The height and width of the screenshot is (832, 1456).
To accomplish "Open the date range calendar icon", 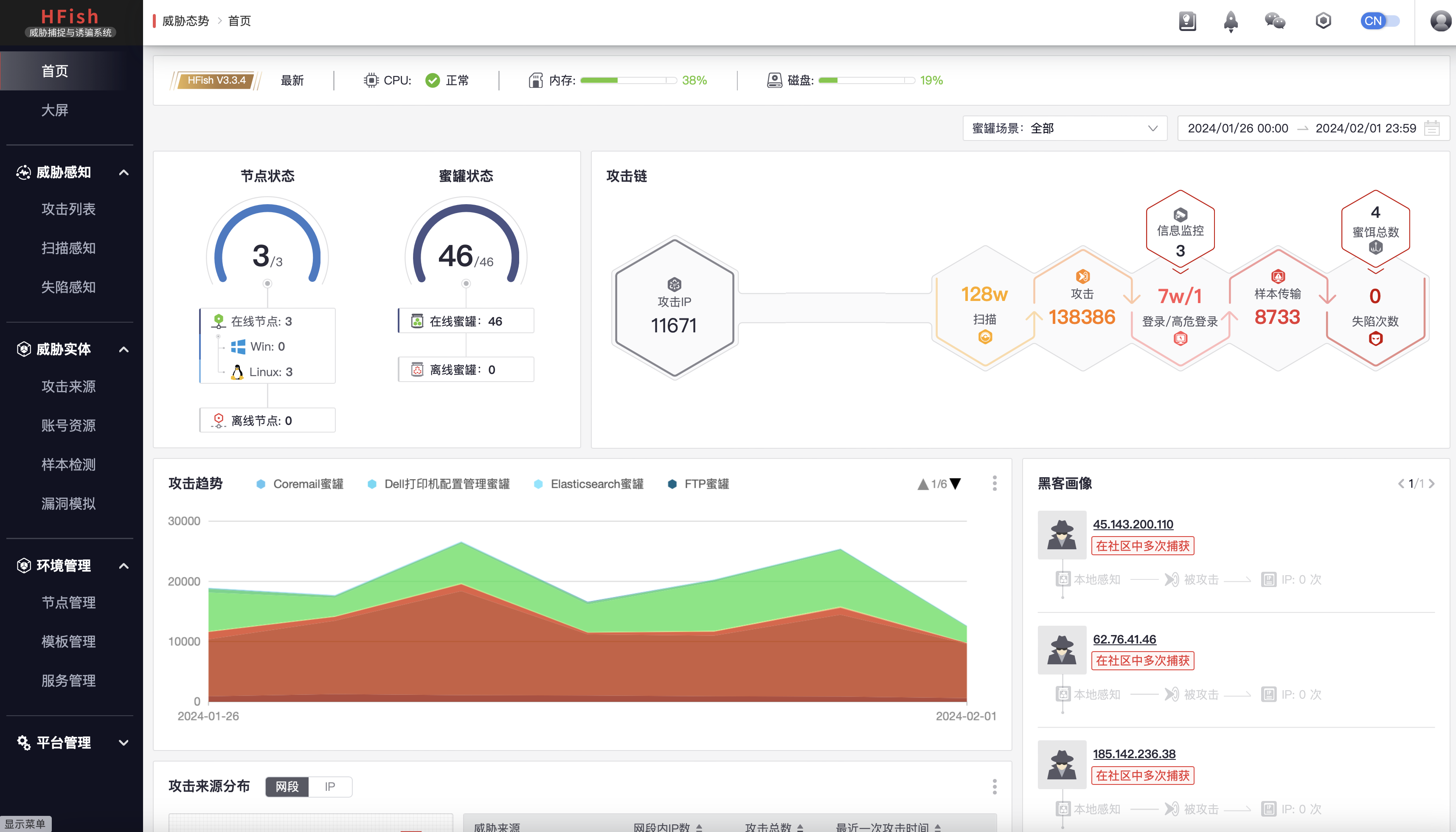I will 1431,128.
